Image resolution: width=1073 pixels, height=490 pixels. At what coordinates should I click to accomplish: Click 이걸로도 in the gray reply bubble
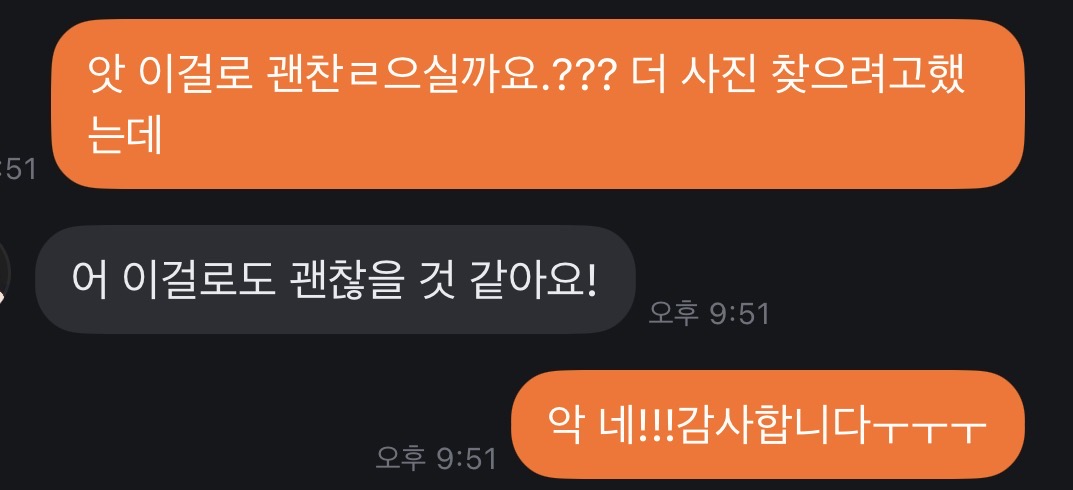tap(199, 280)
